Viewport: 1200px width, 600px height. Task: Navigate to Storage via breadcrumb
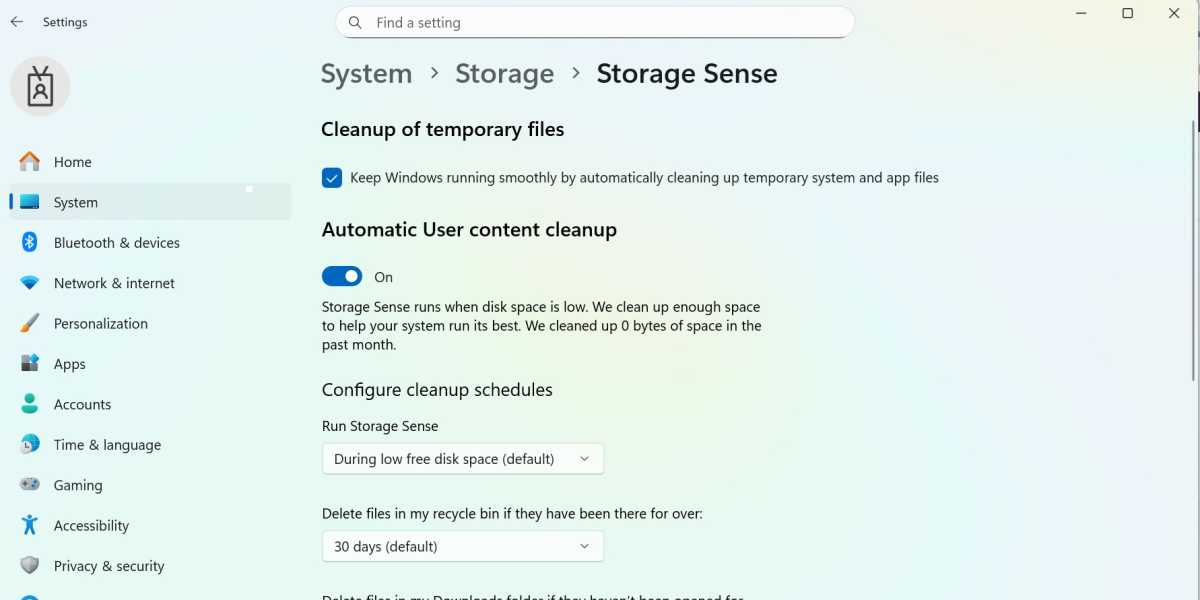click(504, 73)
